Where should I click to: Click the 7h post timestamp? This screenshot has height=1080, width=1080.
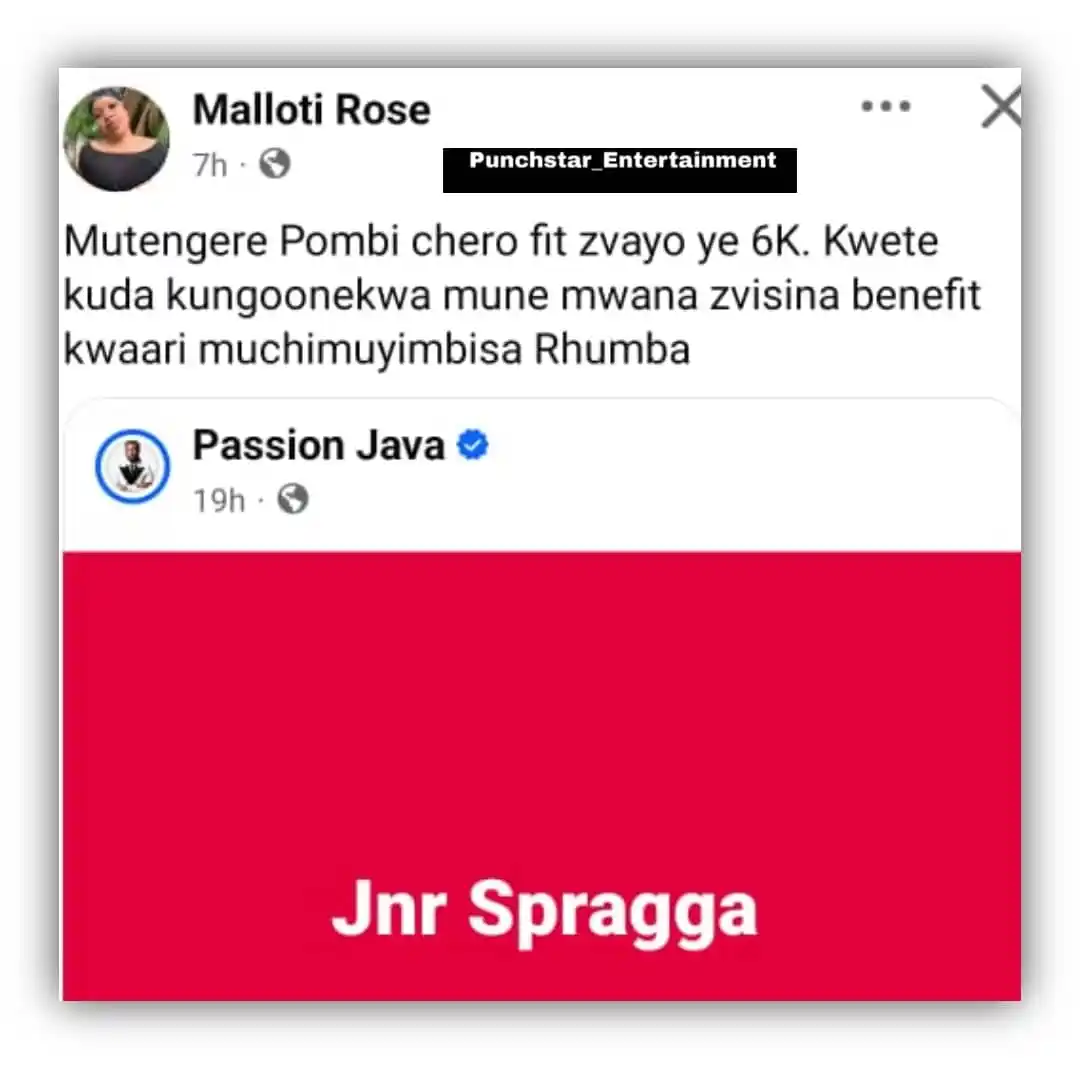(x=210, y=165)
